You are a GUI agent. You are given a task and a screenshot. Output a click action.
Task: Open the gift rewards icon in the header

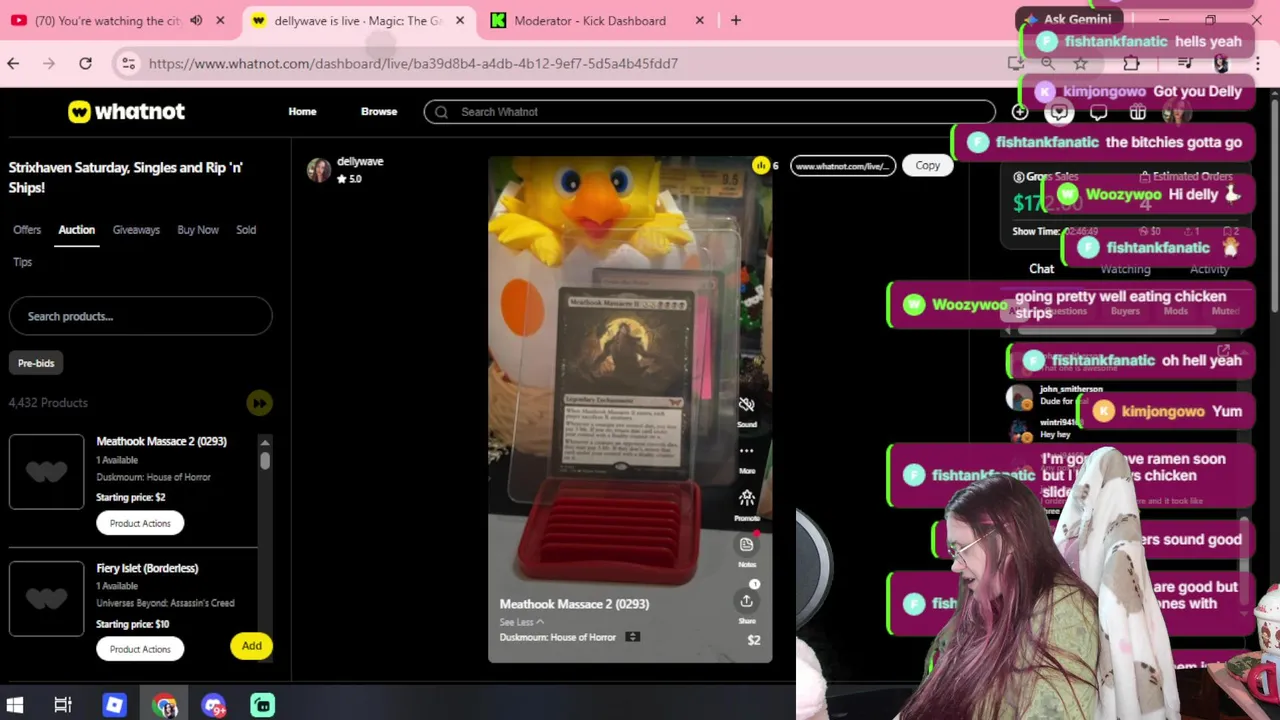click(x=1137, y=112)
